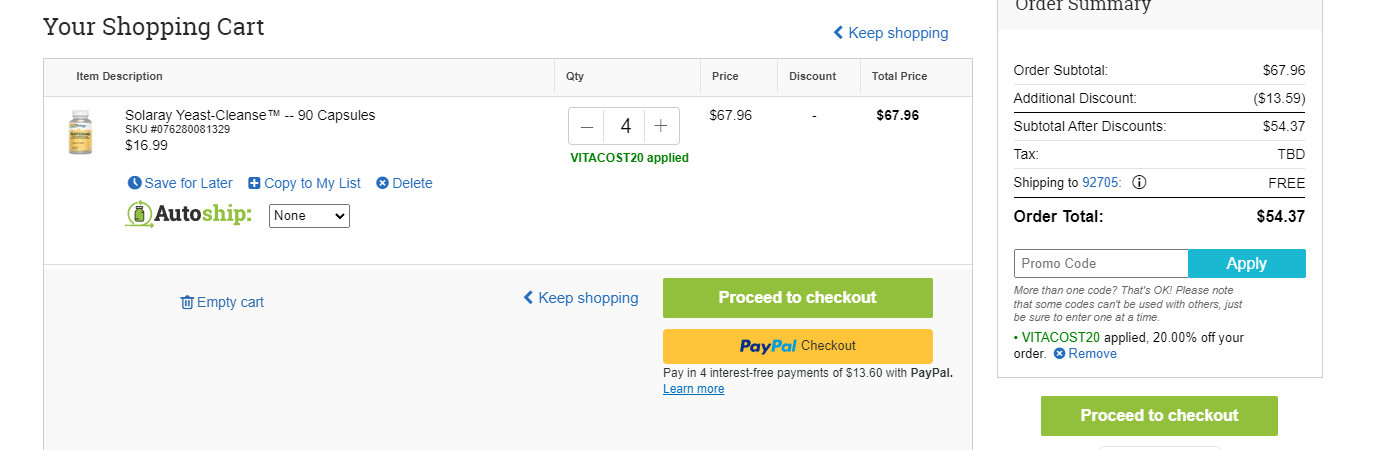Open the Solaray Yeast-Cleanse product title link

tap(250, 115)
